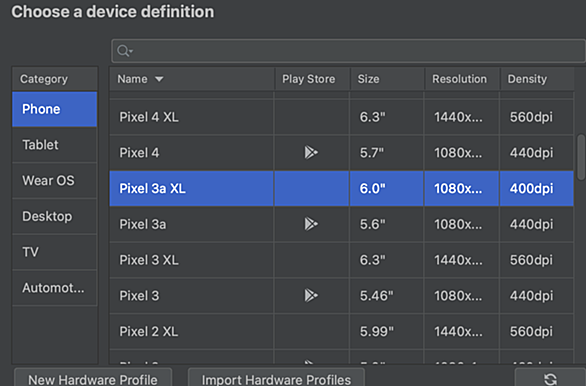Select the Phone category
Image resolution: width=586 pixels, height=386 pixels.
[55, 109]
